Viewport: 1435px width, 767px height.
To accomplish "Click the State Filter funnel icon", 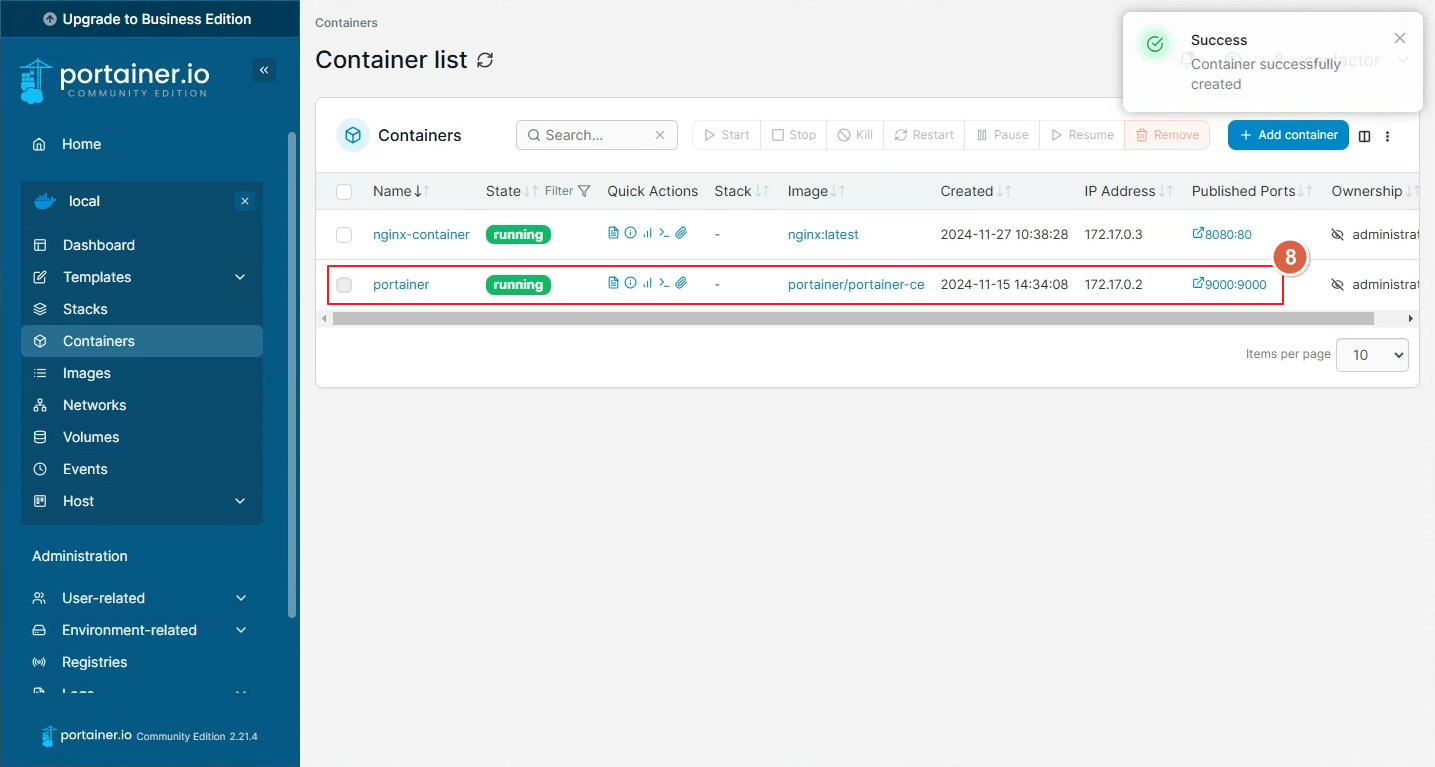I will tap(584, 191).
